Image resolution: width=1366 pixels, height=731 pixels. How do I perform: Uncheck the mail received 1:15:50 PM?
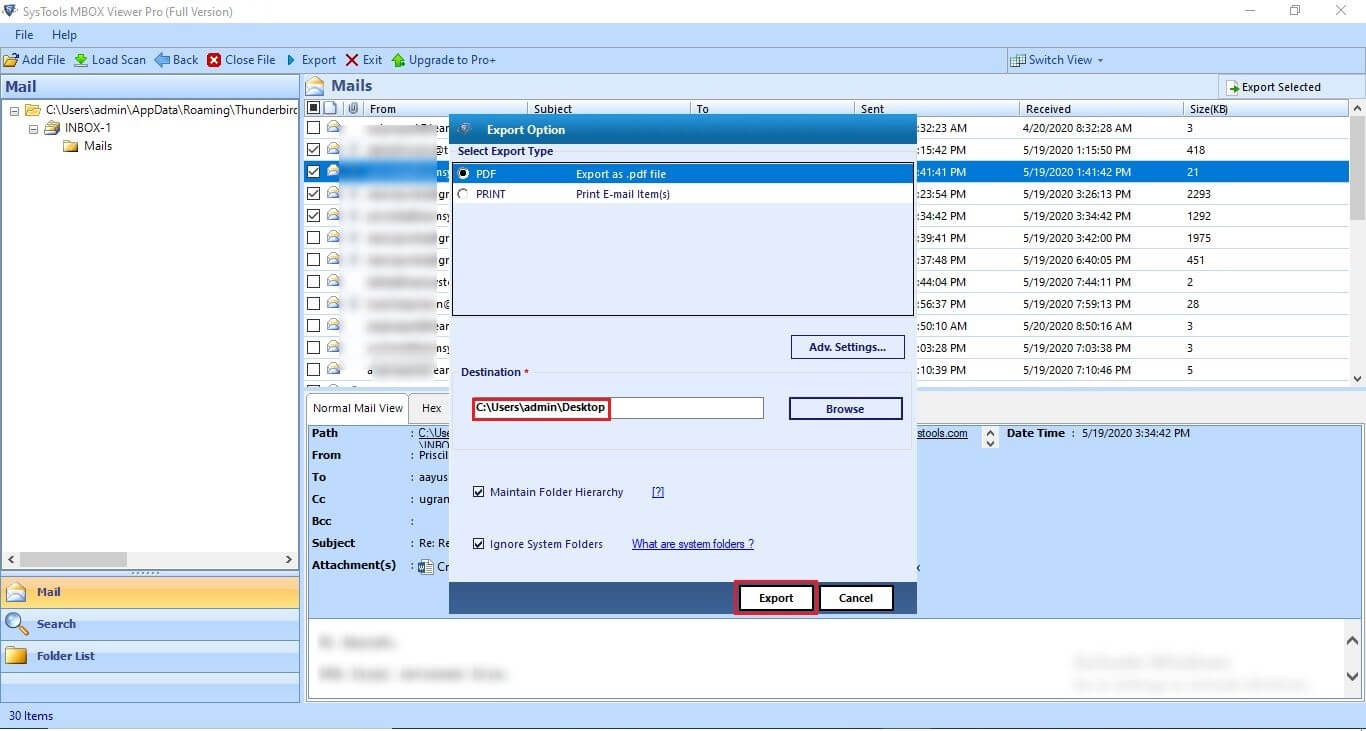point(314,150)
